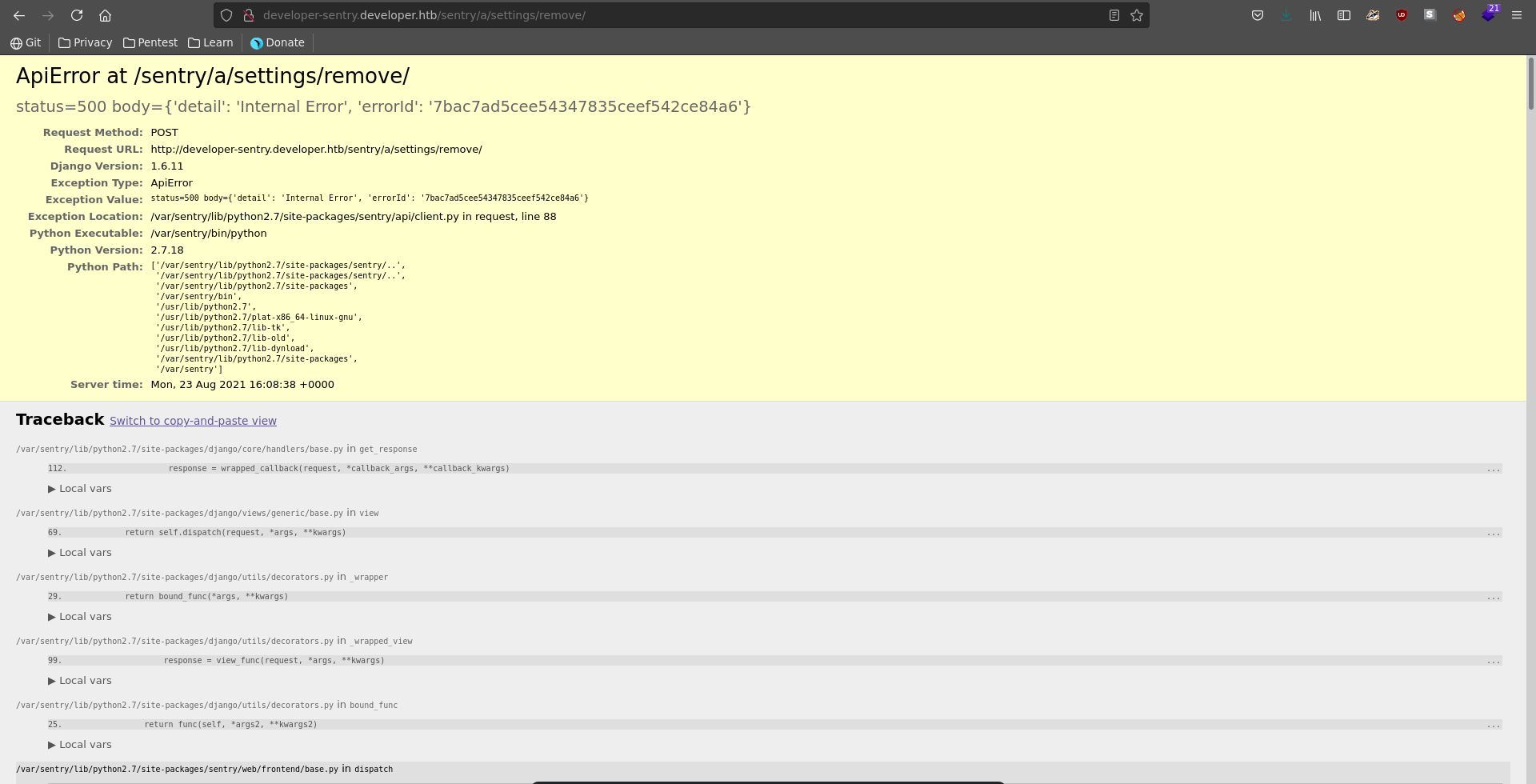The image size is (1536, 784).
Task: Go to the browser home page
Action: (x=105, y=15)
